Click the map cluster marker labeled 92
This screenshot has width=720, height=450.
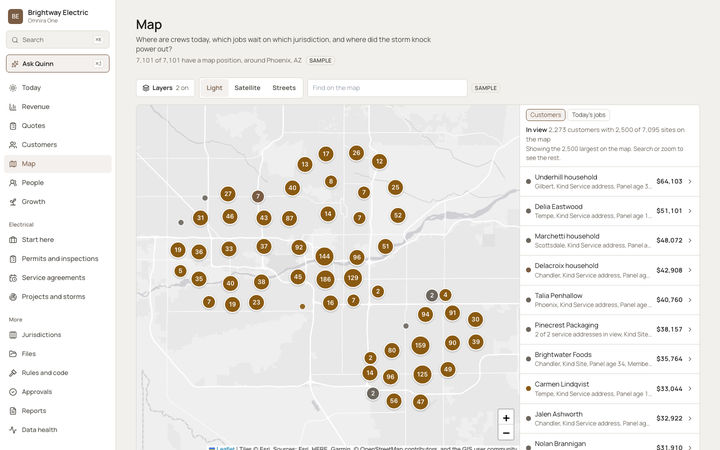299,248
